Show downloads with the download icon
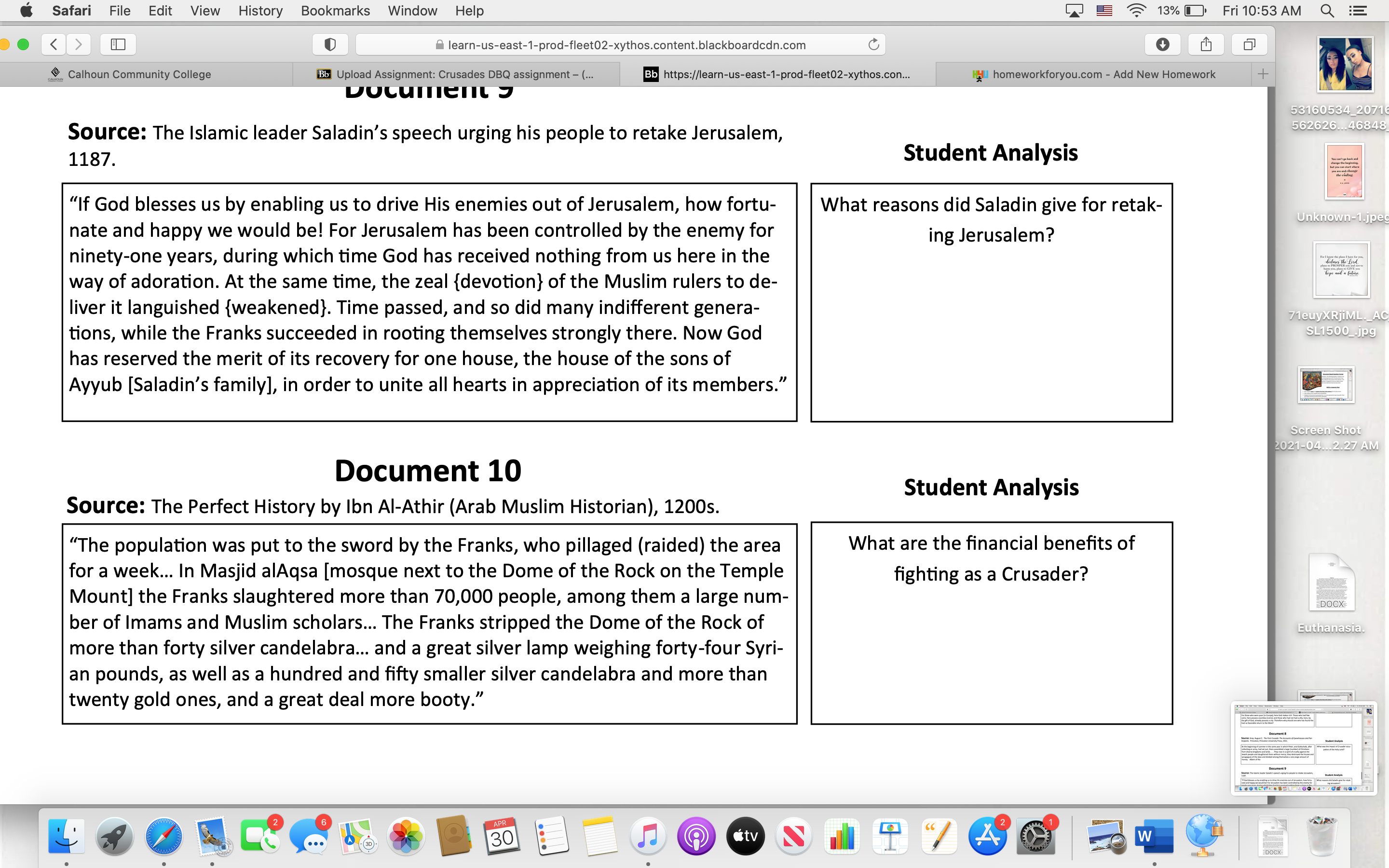This screenshot has height=868, width=1389. (x=1162, y=44)
